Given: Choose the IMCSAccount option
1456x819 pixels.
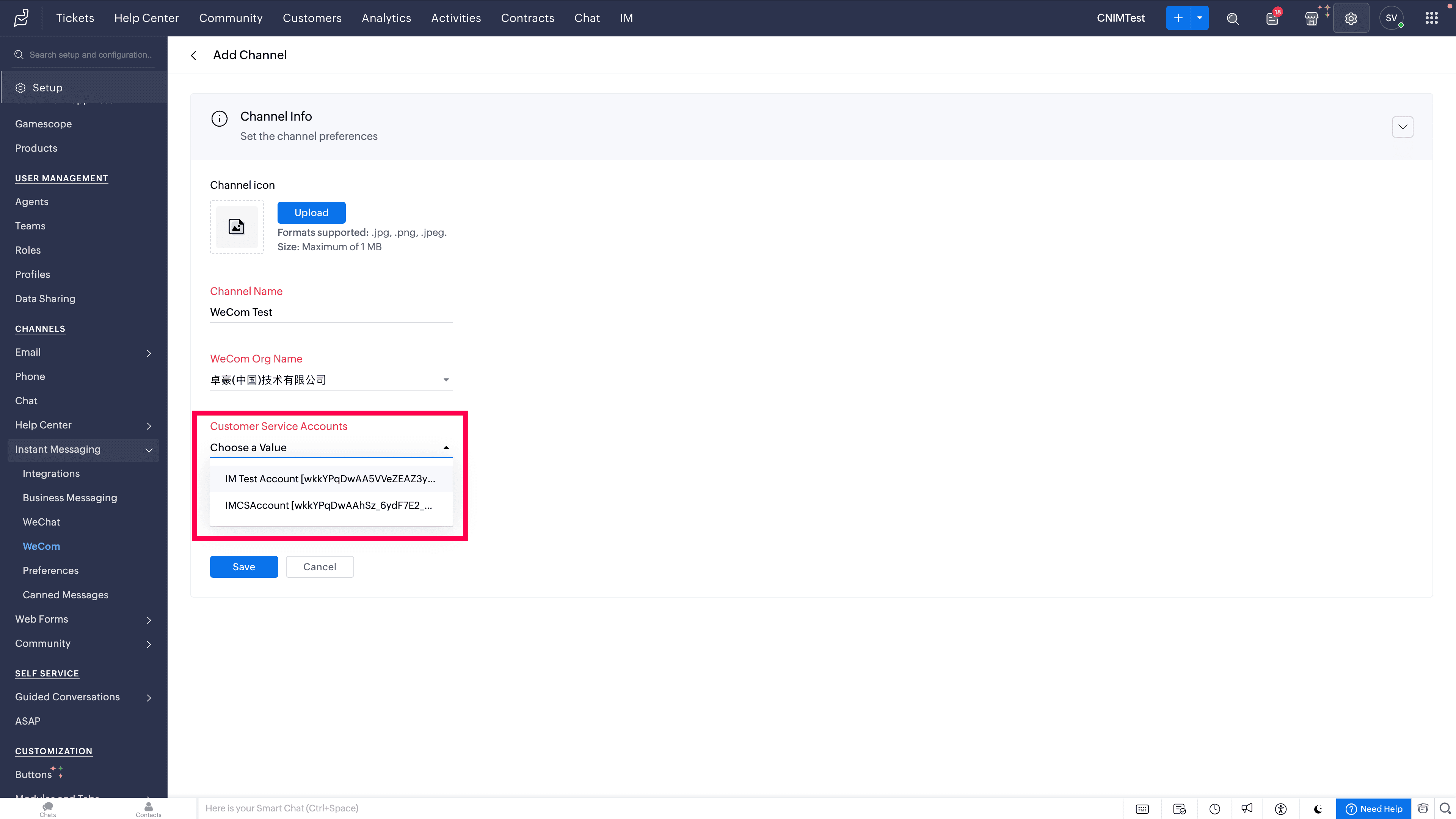Looking at the screenshot, I should pos(328,505).
